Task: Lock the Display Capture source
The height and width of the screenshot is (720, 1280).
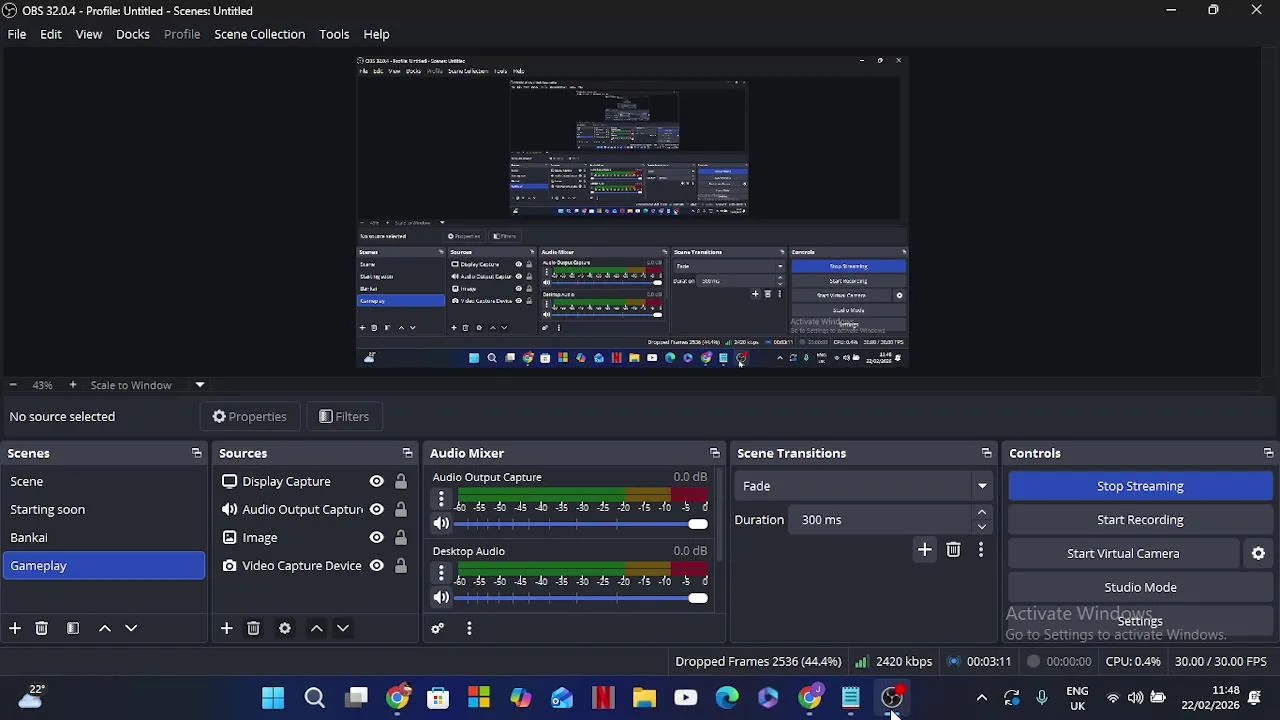Action: pos(401,481)
